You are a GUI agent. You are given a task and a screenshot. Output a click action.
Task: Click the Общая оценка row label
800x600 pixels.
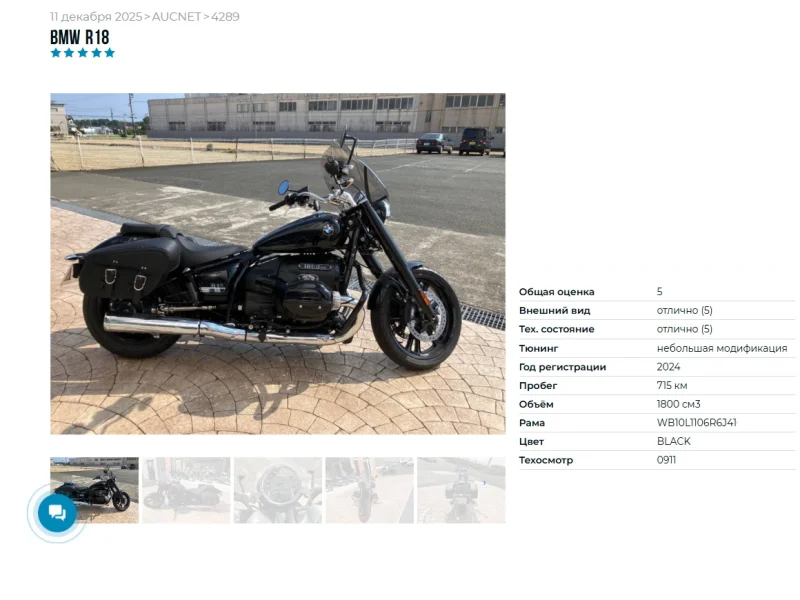[x=557, y=292]
